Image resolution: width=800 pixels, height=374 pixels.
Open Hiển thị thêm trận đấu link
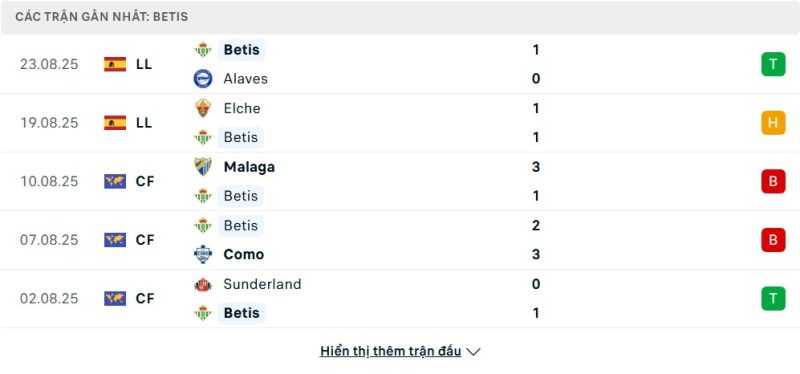point(390,351)
